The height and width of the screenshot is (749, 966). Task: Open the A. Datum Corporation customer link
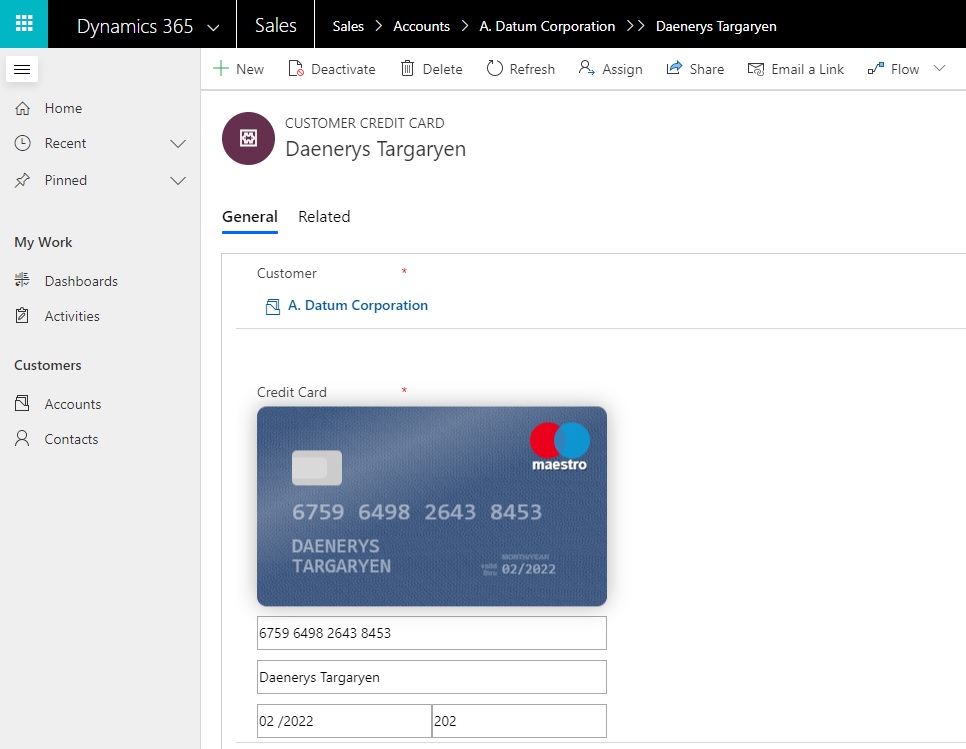358,306
